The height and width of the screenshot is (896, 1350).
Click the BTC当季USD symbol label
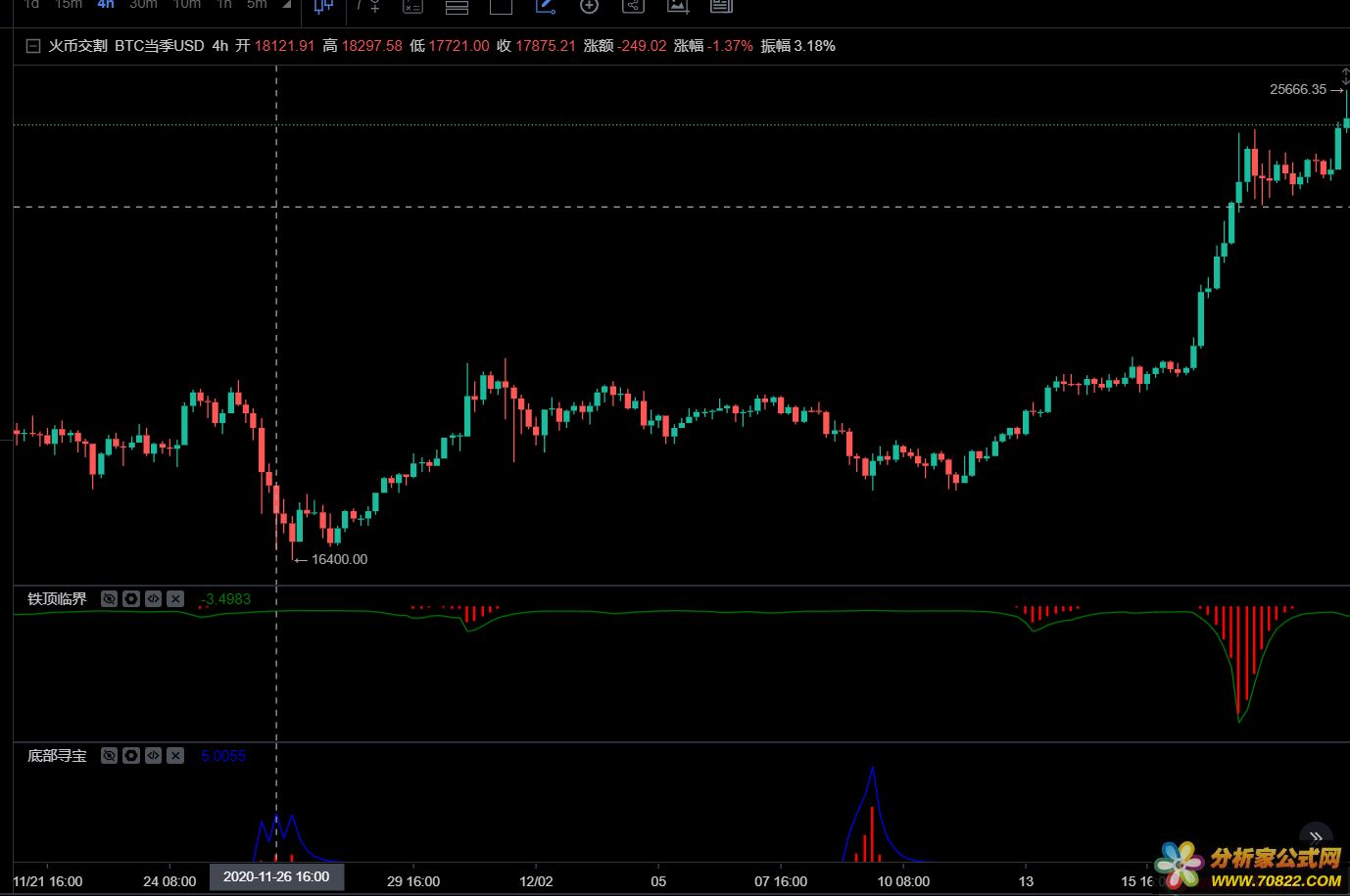(x=159, y=46)
